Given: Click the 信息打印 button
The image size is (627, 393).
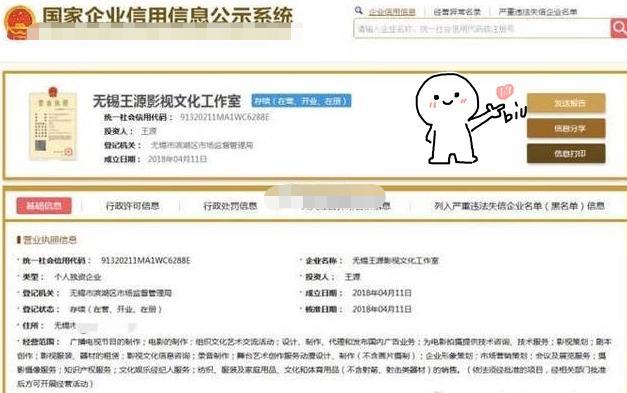Looking at the screenshot, I should click(566, 154).
